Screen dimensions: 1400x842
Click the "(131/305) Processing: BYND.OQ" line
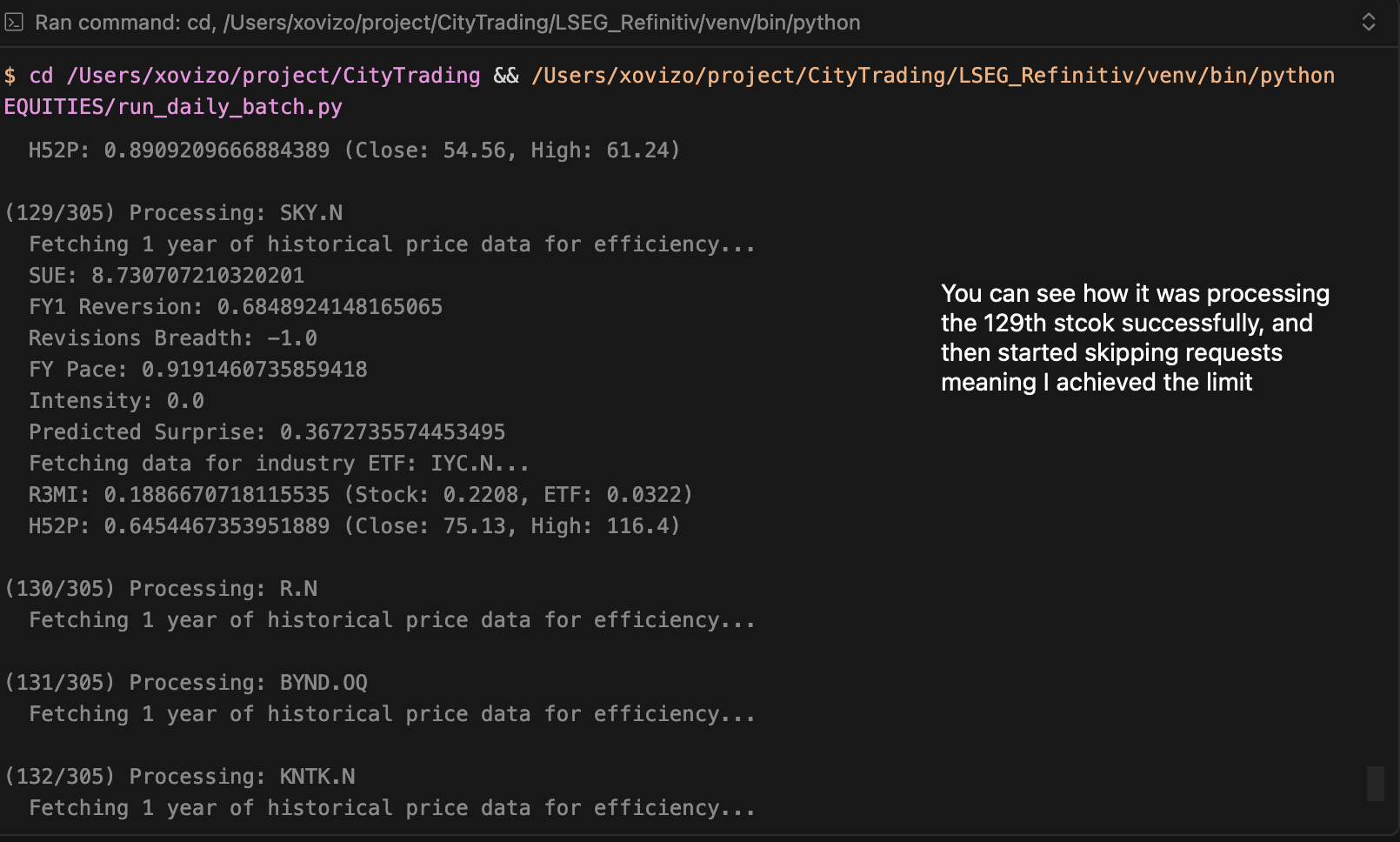(x=186, y=683)
